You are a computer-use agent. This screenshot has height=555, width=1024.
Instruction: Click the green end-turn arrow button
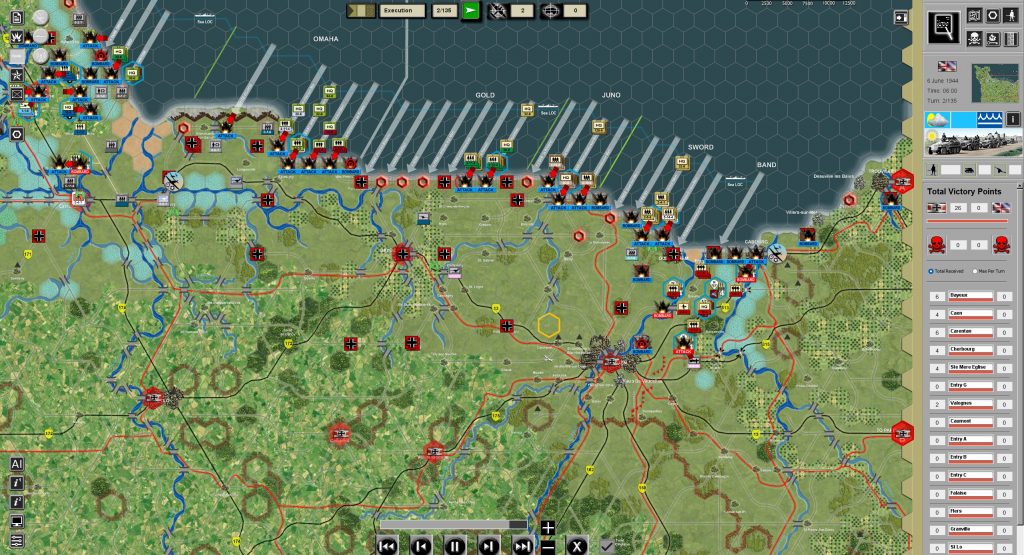pyautogui.click(x=471, y=10)
